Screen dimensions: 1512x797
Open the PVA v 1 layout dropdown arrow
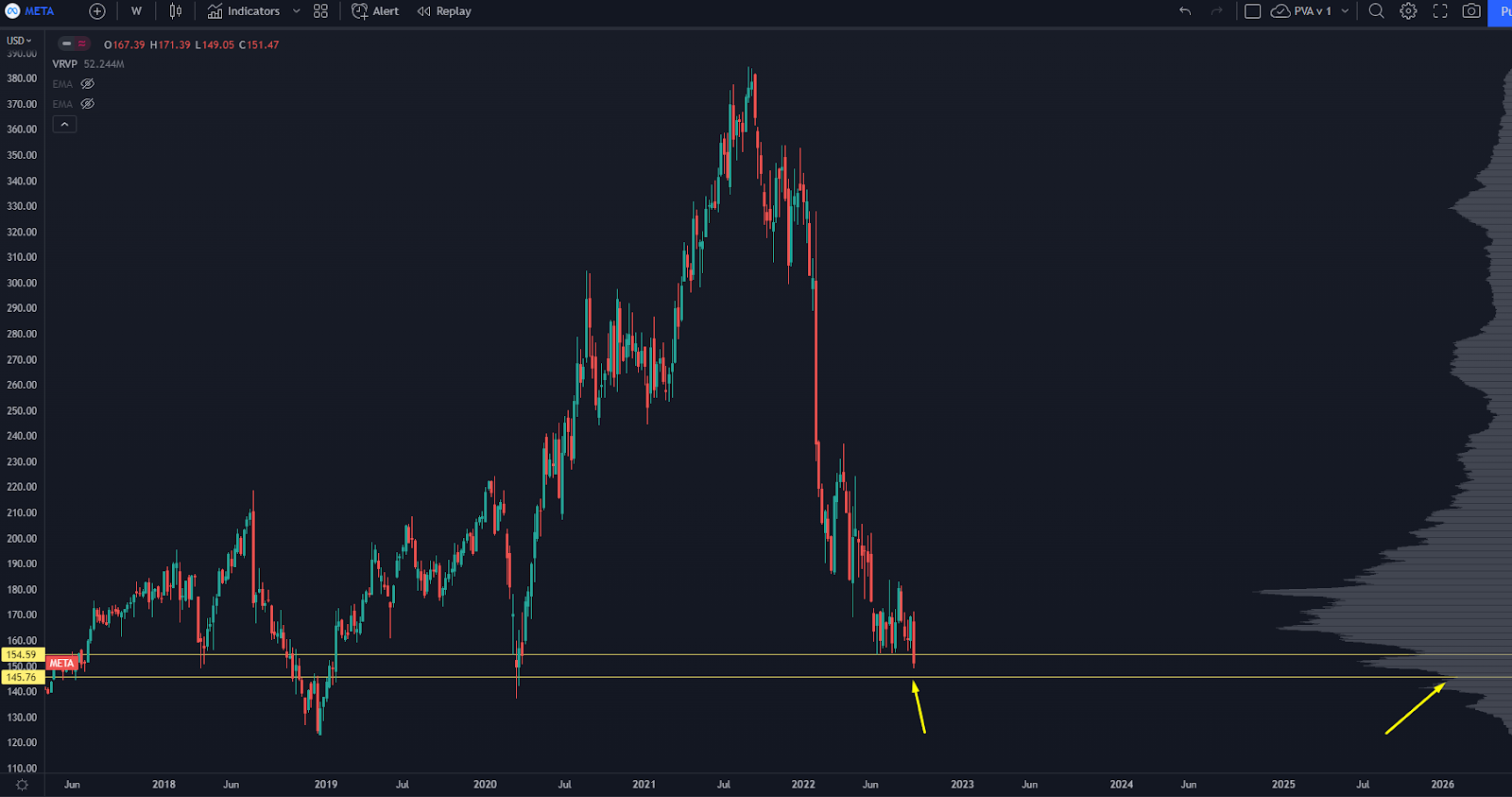(x=1345, y=11)
